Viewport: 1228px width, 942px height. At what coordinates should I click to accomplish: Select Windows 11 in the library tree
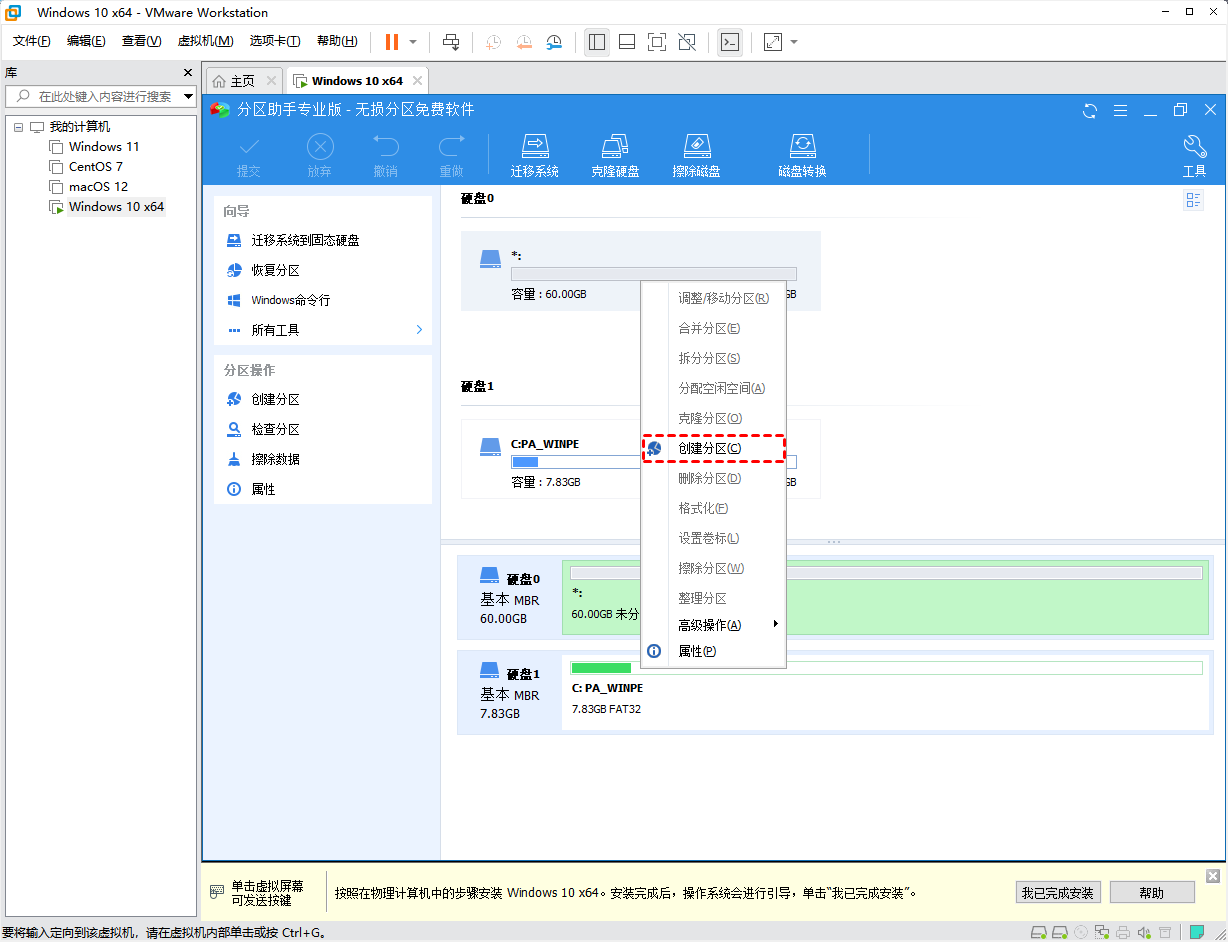(104, 147)
